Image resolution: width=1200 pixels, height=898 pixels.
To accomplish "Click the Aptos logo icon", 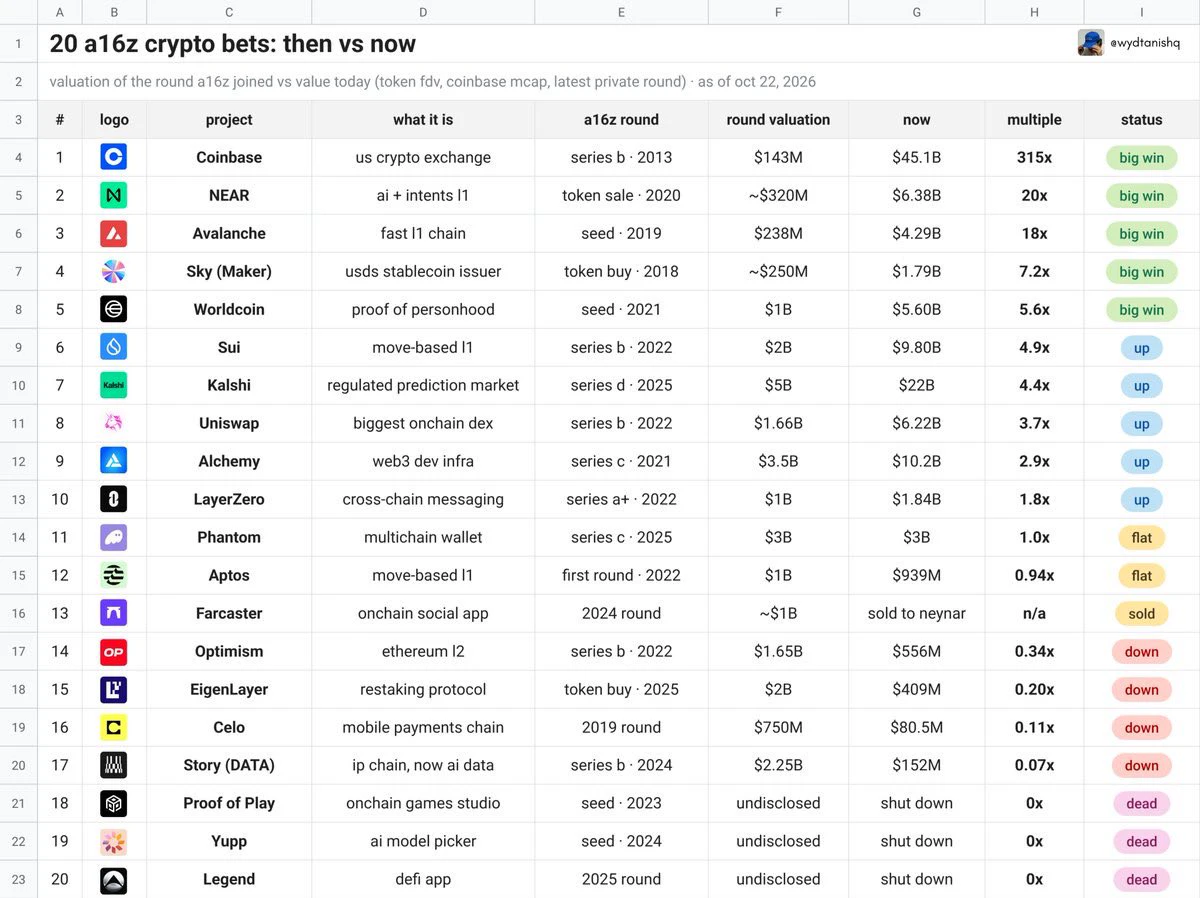I will [114, 575].
